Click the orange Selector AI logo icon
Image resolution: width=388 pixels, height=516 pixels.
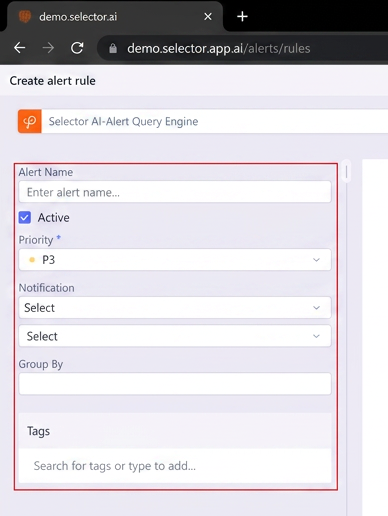coord(30,121)
